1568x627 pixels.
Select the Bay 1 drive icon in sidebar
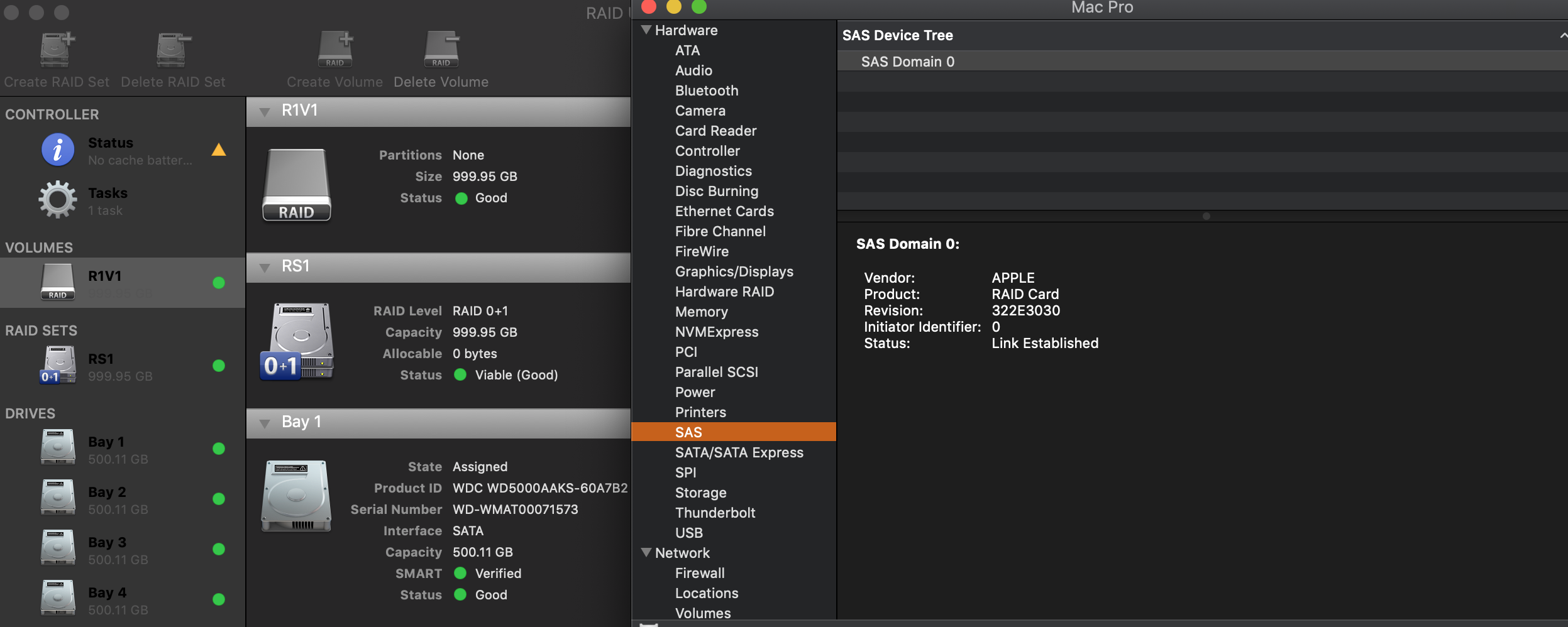click(x=58, y=447)
